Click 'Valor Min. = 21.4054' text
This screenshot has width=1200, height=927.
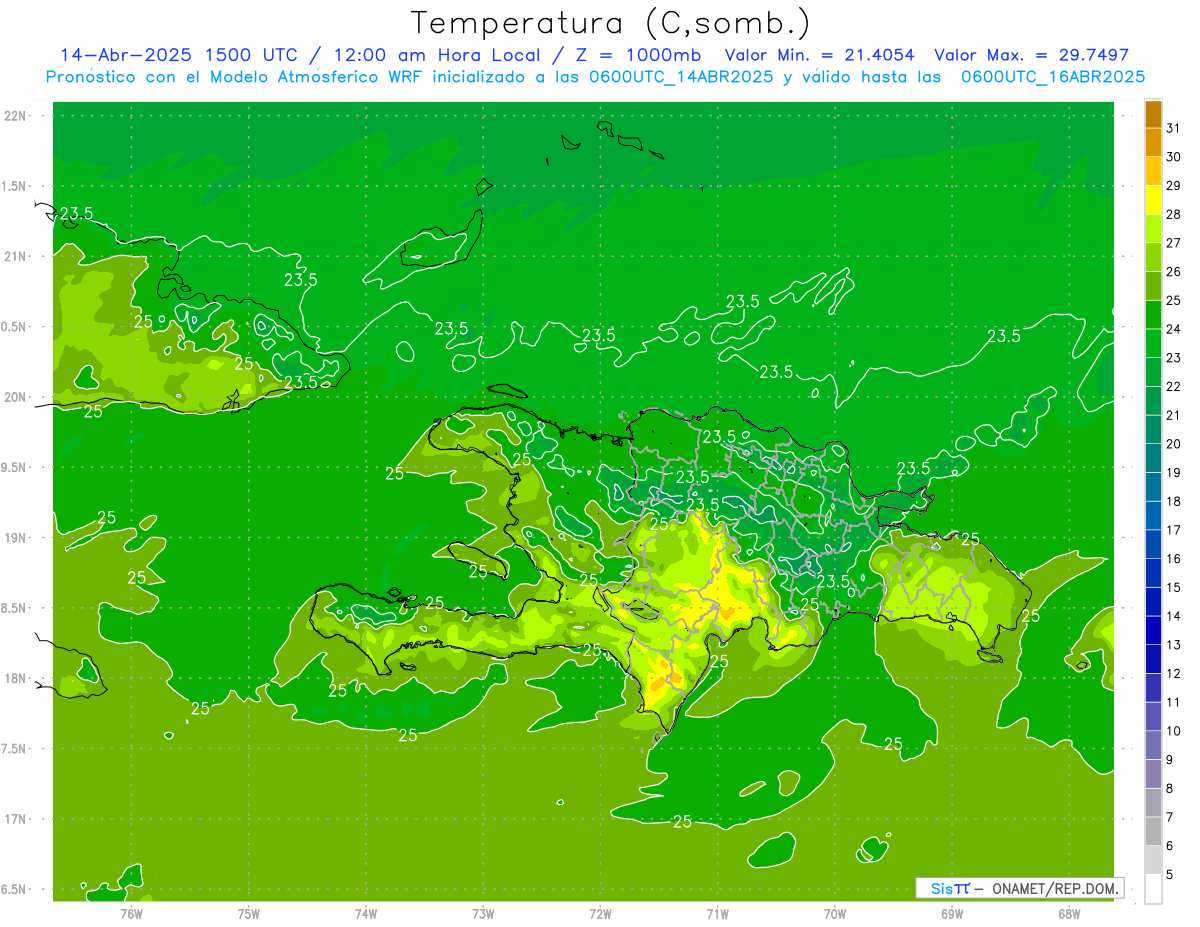point(819,55)
